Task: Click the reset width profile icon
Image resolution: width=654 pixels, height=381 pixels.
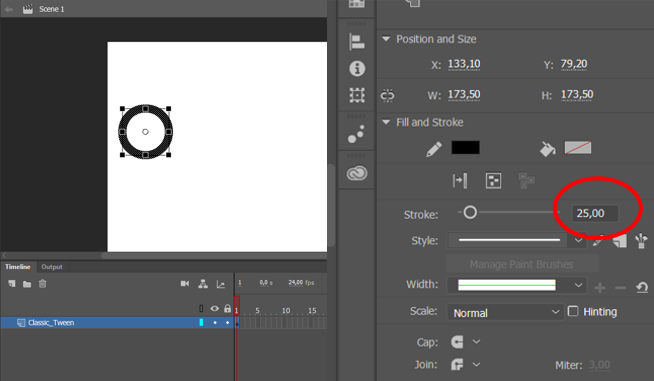Action: click(x=642, y=287)
